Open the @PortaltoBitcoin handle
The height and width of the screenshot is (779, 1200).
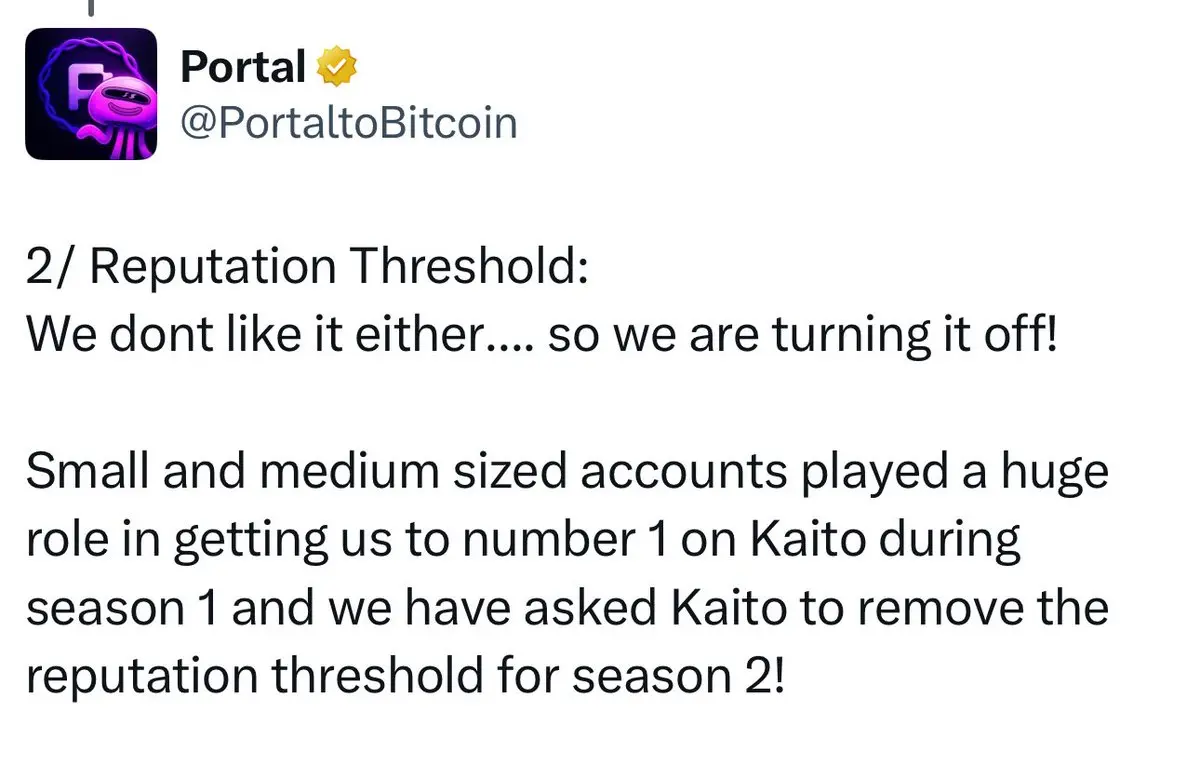[x=348, y=124]
